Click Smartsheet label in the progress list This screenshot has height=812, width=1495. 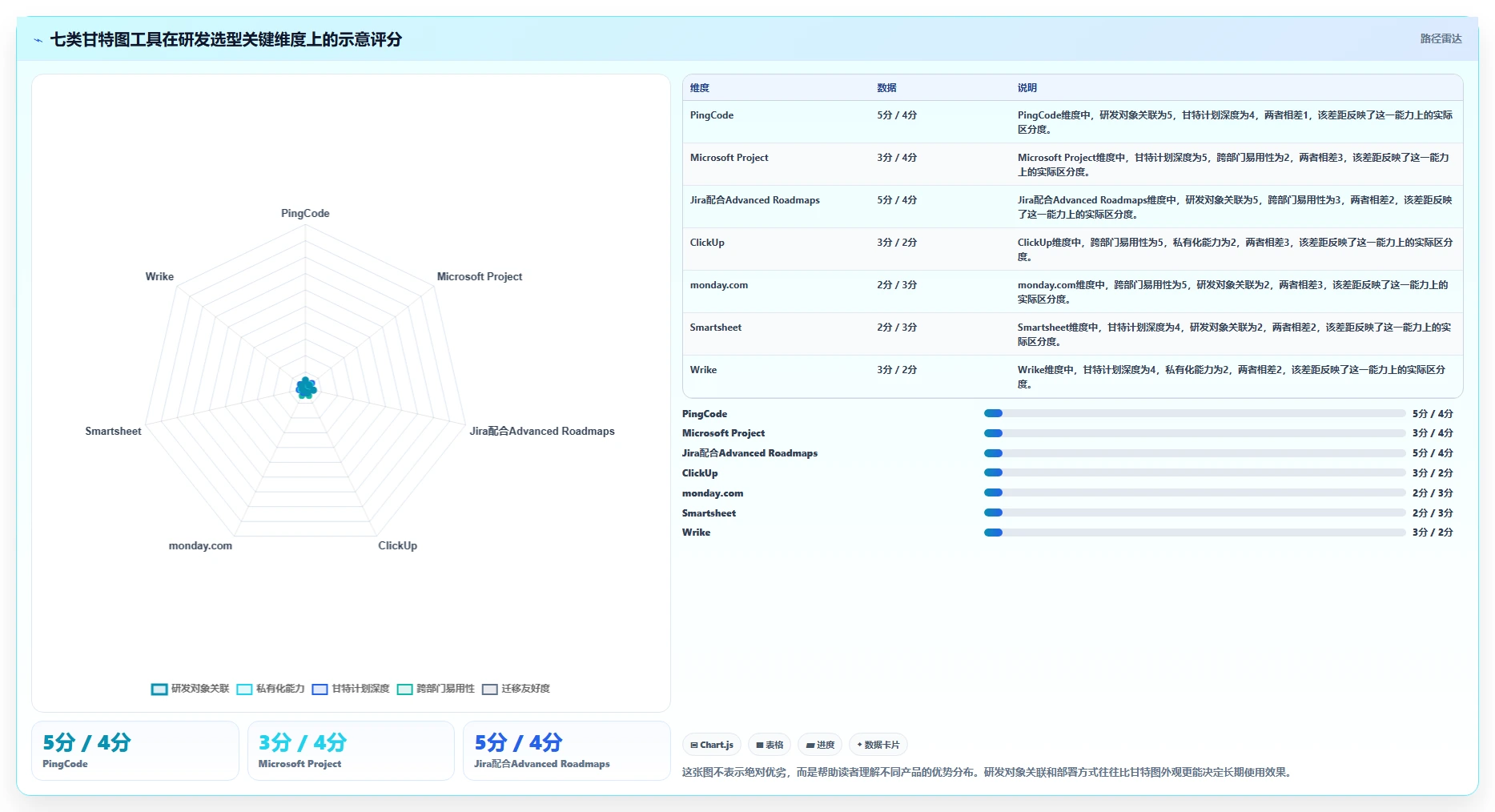point(709,513)
